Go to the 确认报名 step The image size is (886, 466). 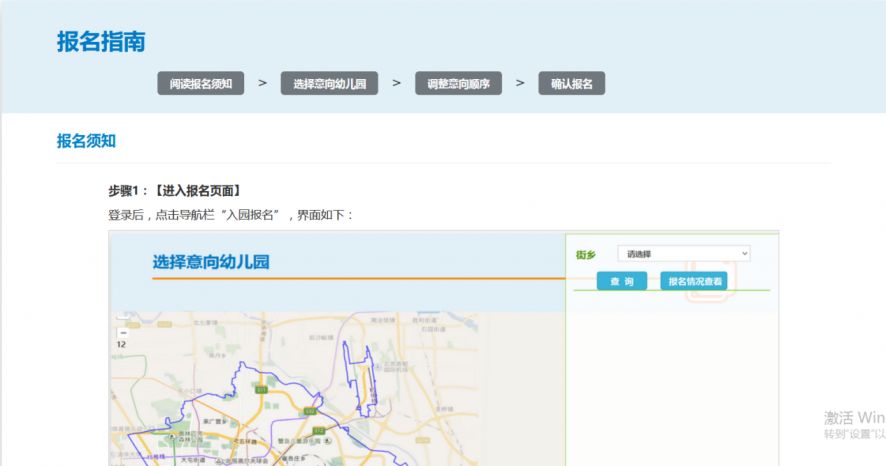click(x=572, y=84)
